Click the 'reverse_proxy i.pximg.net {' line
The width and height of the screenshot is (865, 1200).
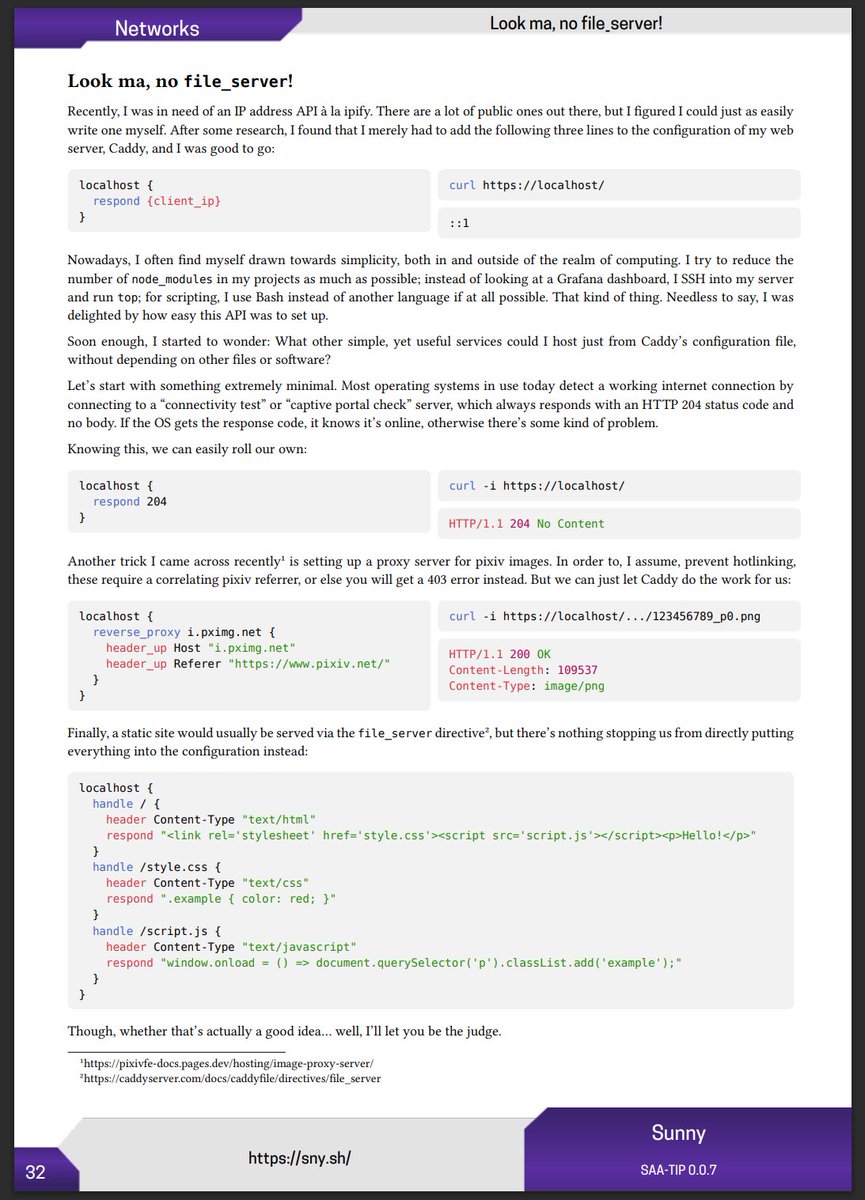pyautogui.click(x=183, y=632)
